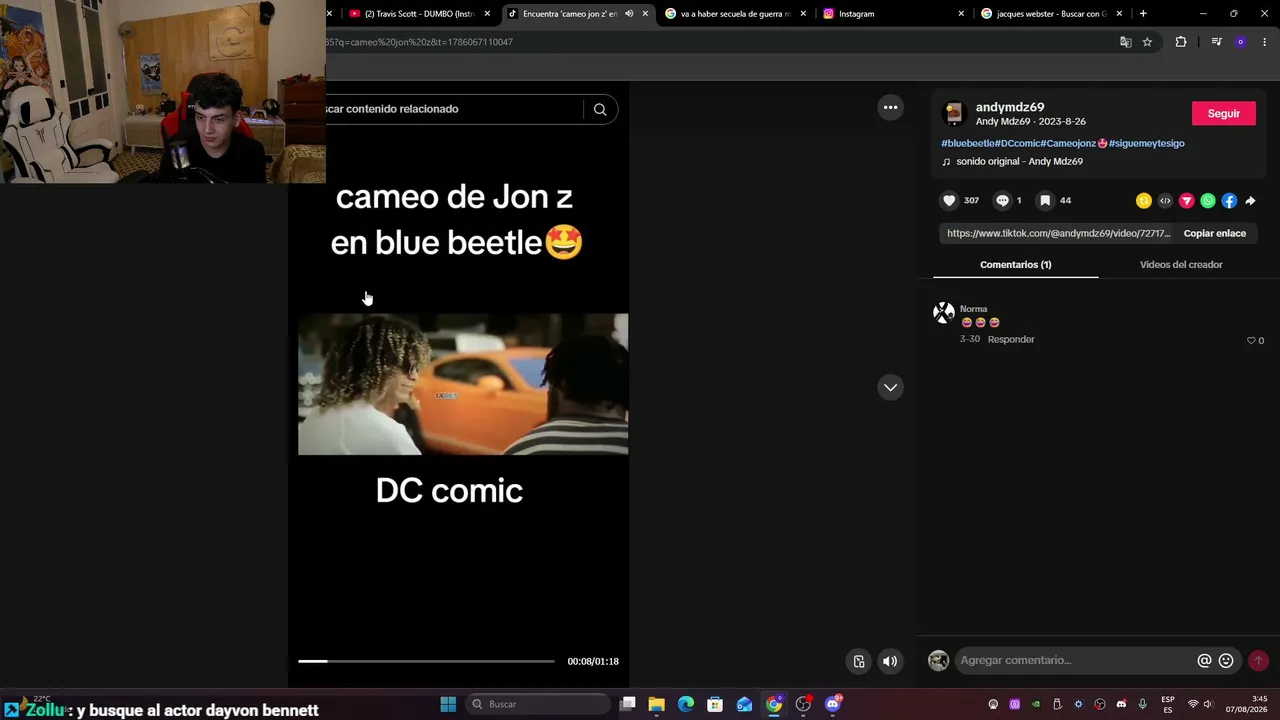Mention a user with the @ icon
Viewport: 1280px width, 720px height.
pos(1204,661)
